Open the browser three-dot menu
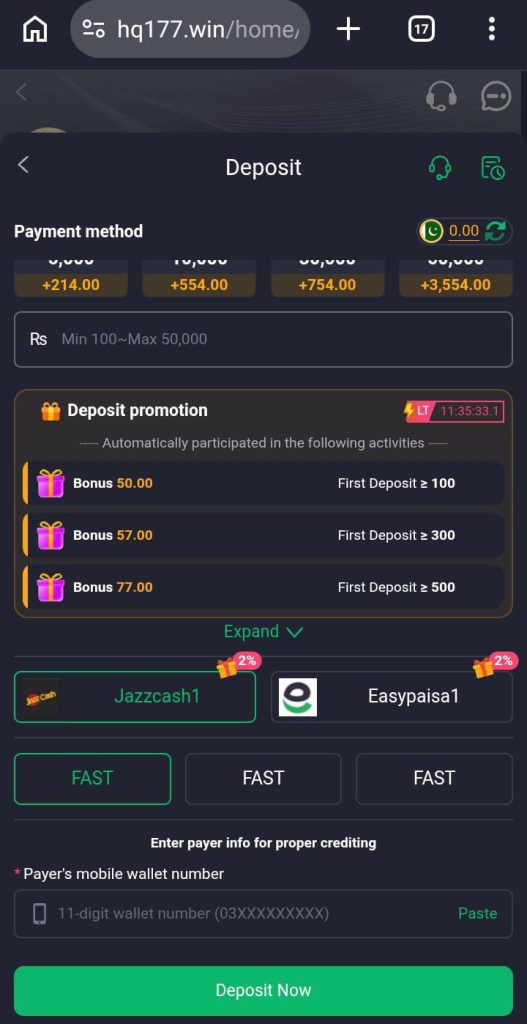527x1024 pixels. click(492, 29)
